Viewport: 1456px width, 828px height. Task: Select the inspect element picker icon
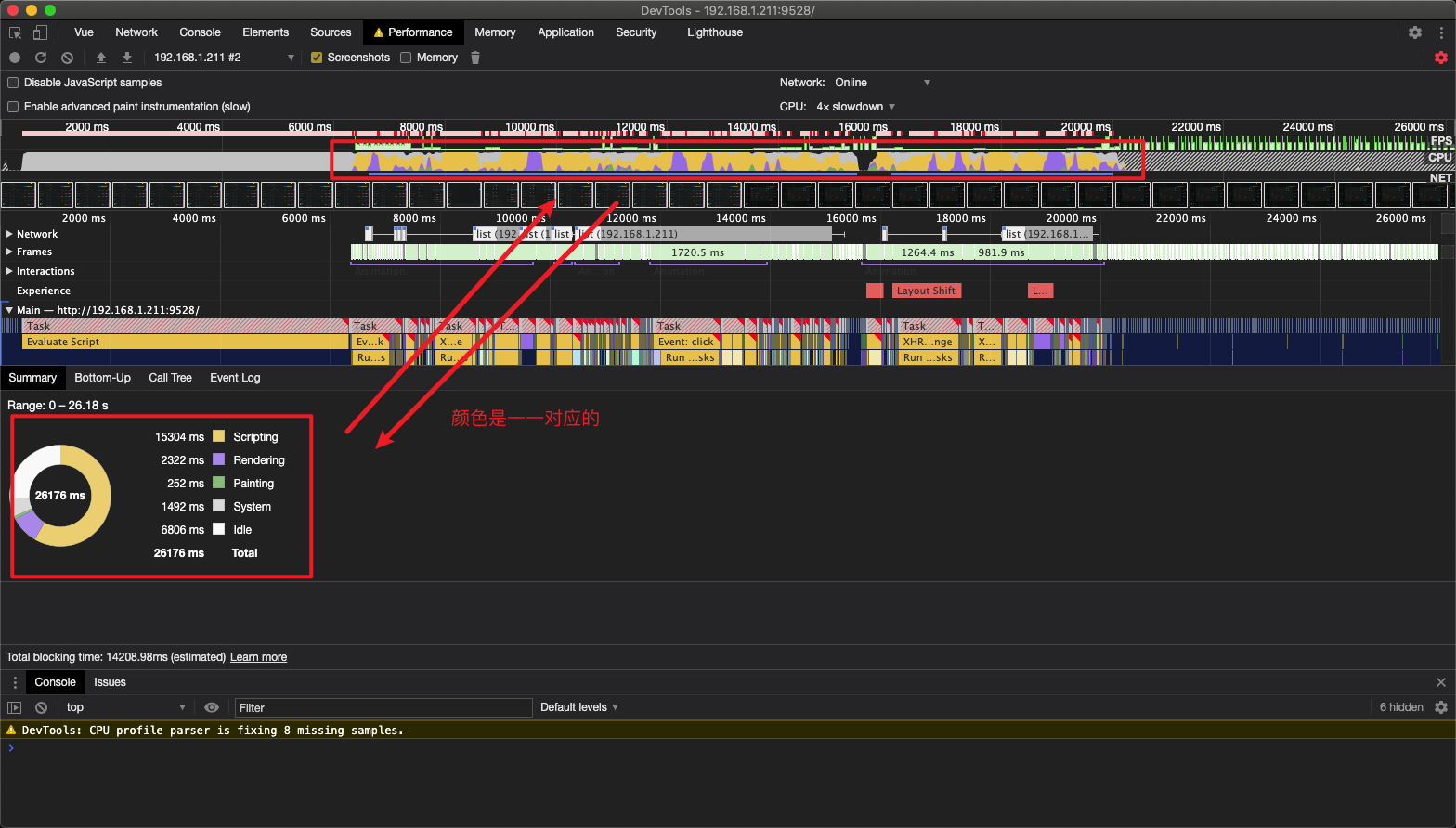(x=16, y=32)
